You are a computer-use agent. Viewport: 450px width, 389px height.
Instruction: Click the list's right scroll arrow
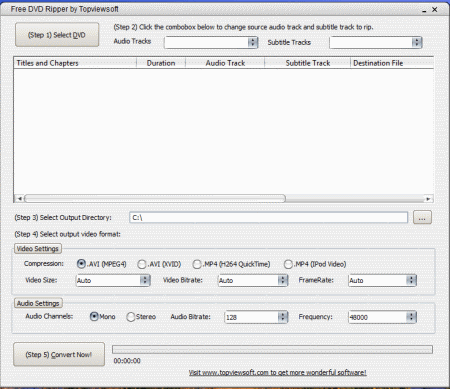click(428, 199)
